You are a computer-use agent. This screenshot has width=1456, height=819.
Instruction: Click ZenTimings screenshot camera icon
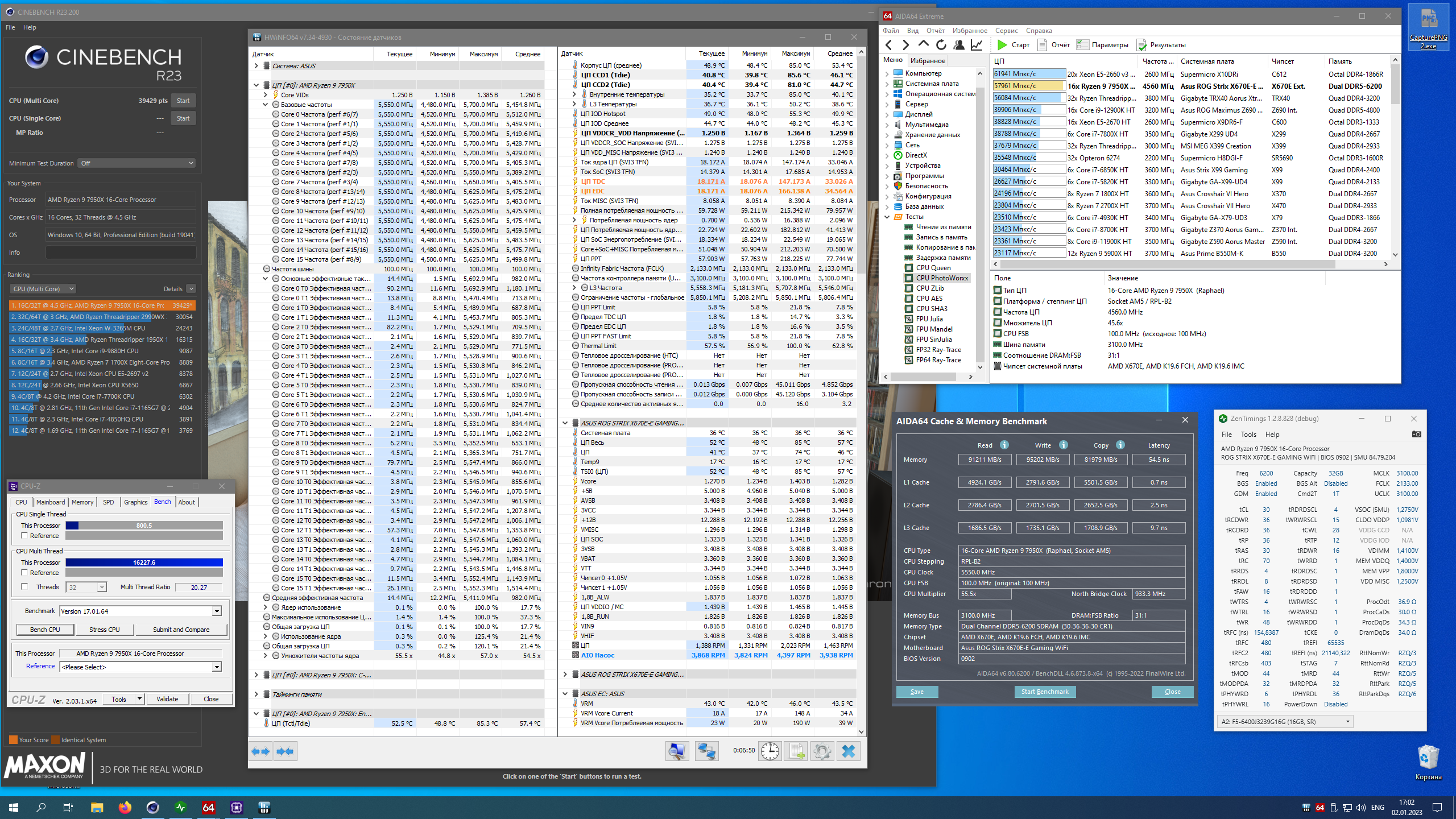1416,435
